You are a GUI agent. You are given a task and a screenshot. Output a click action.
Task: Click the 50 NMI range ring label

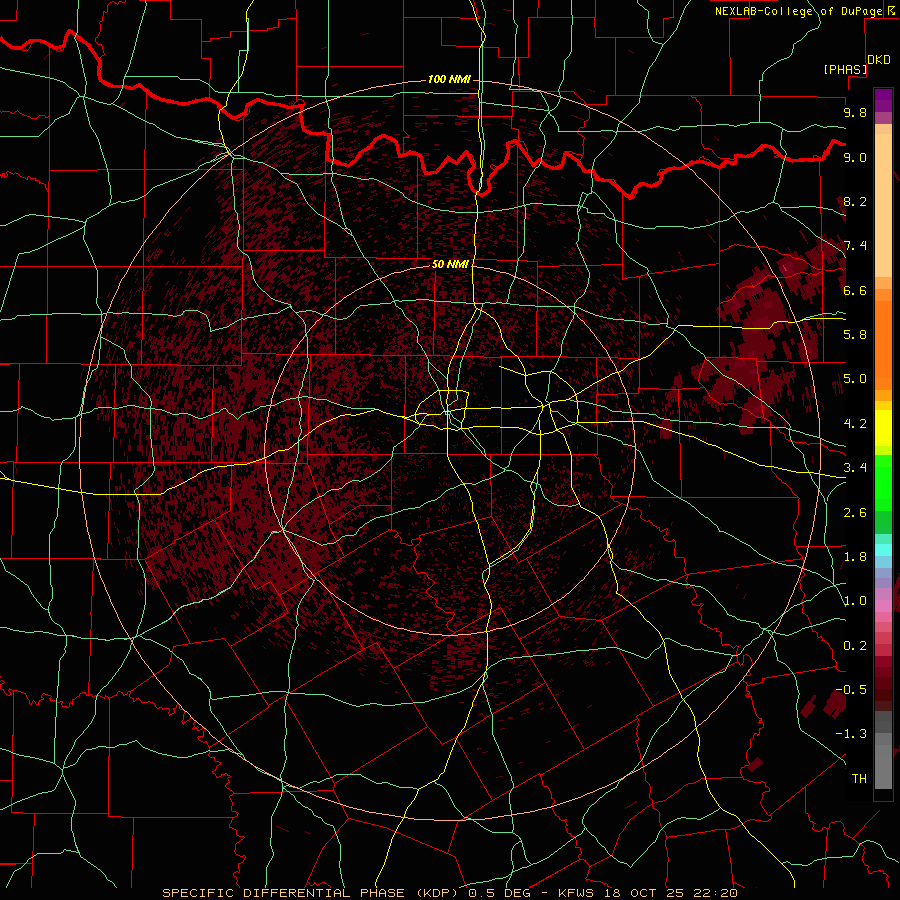tap(450, 264)
